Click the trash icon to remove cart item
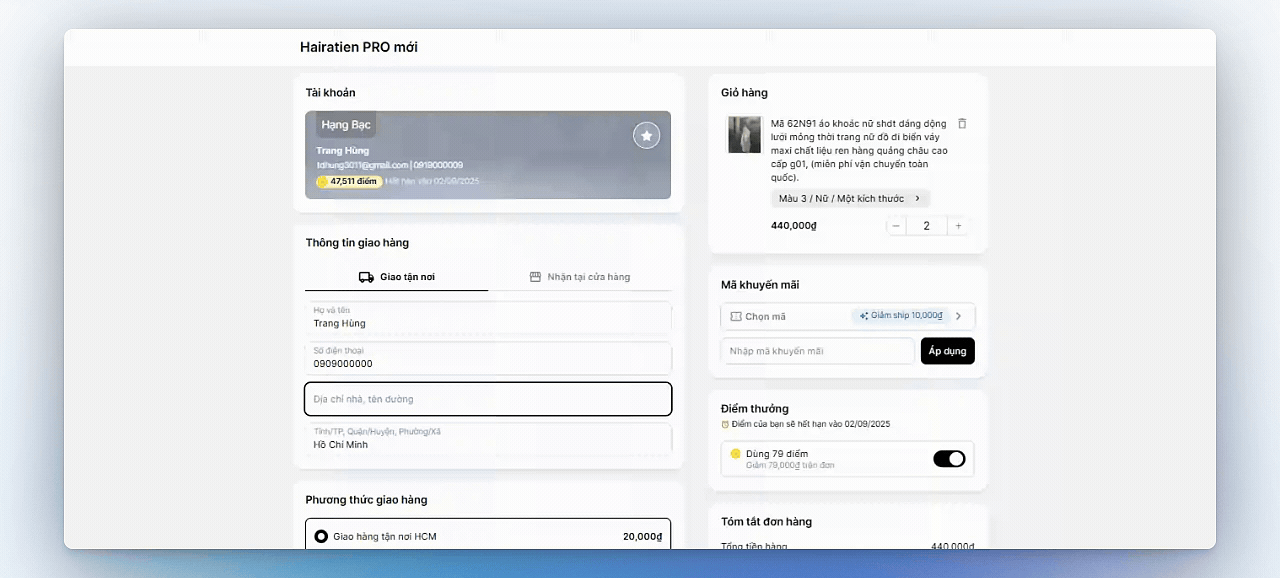Screen dimensions: 1280x578 [x=962, y=124]
